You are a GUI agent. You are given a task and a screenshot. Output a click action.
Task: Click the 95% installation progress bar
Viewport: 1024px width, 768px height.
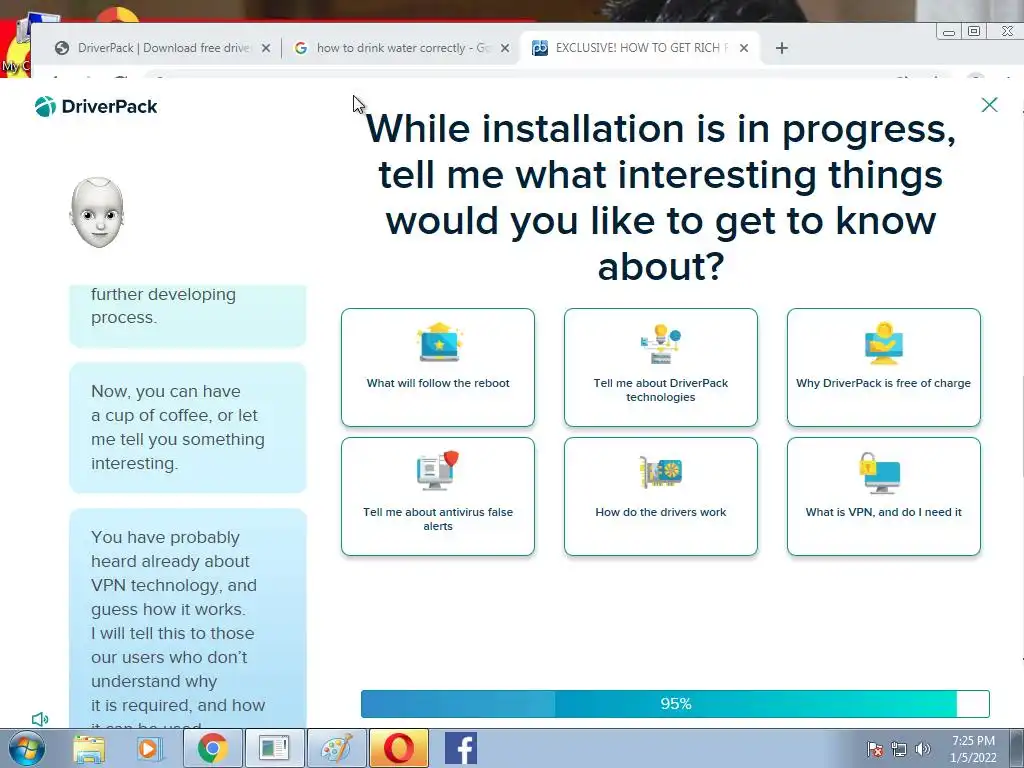675,703
